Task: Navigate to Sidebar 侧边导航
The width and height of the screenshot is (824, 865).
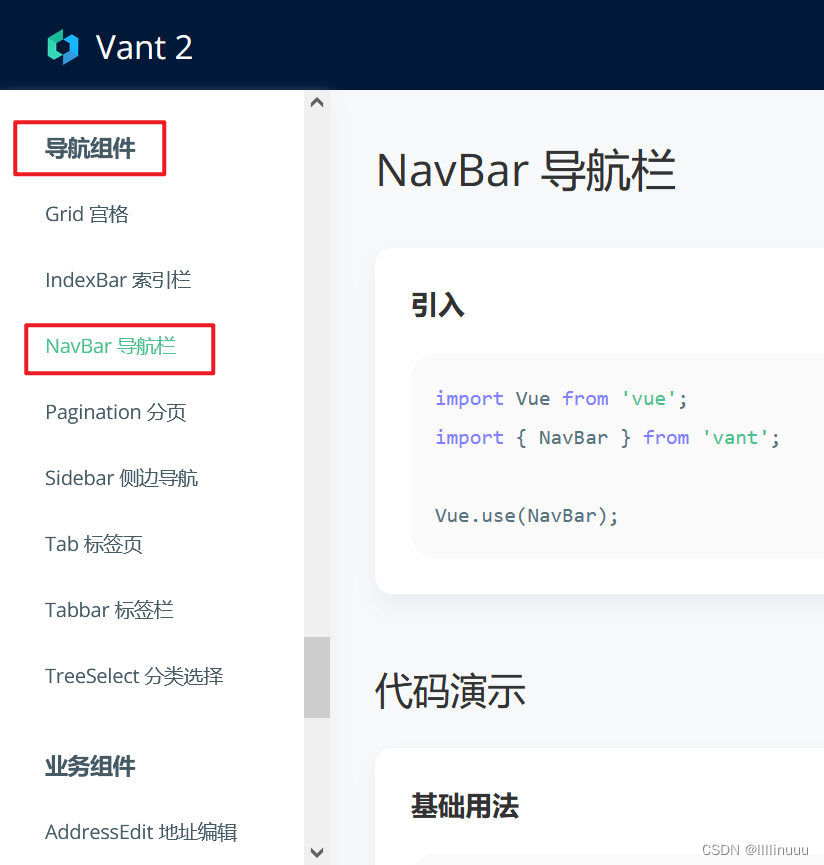Action: 121,478
